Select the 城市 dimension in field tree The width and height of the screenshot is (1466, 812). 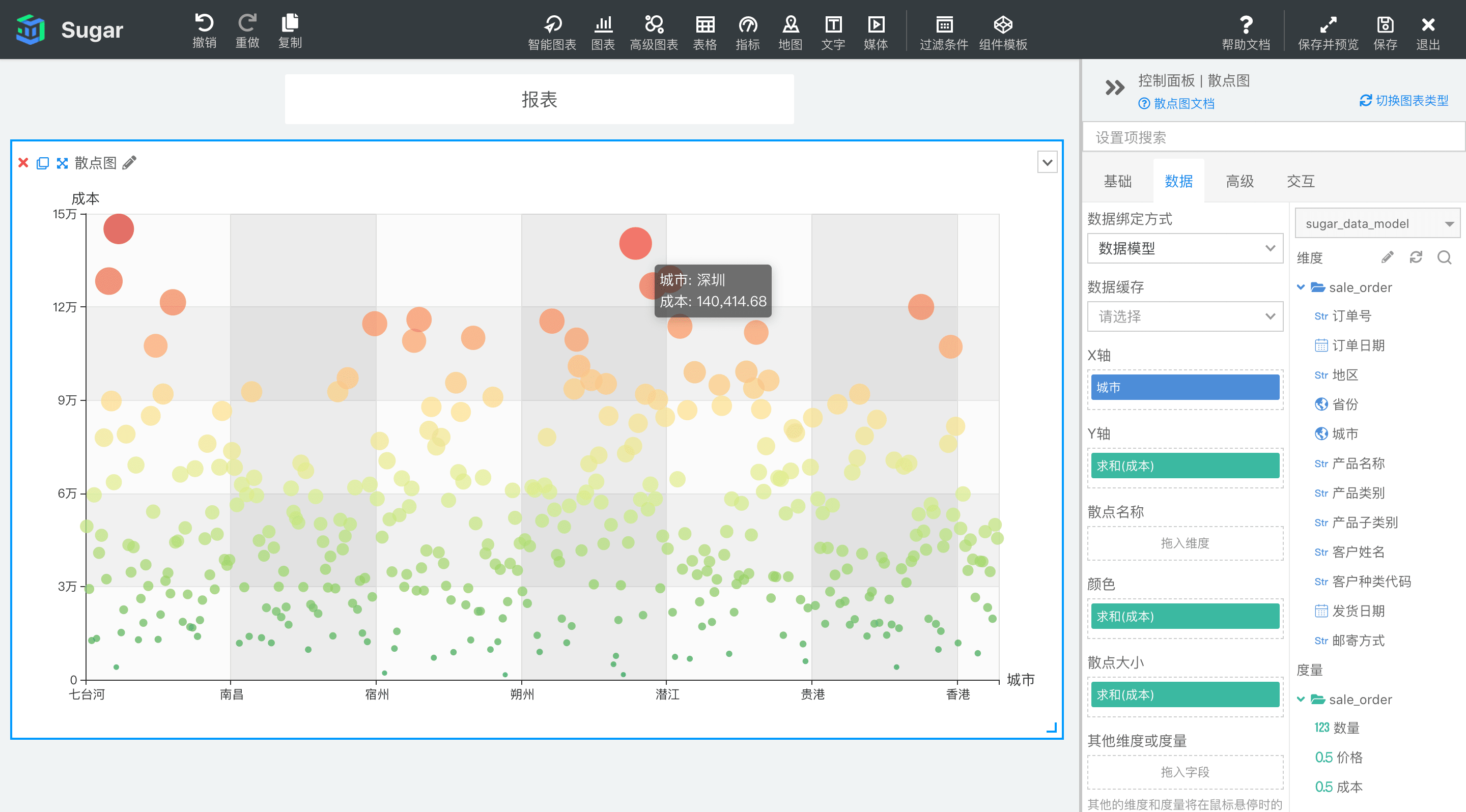point(1336,434)
